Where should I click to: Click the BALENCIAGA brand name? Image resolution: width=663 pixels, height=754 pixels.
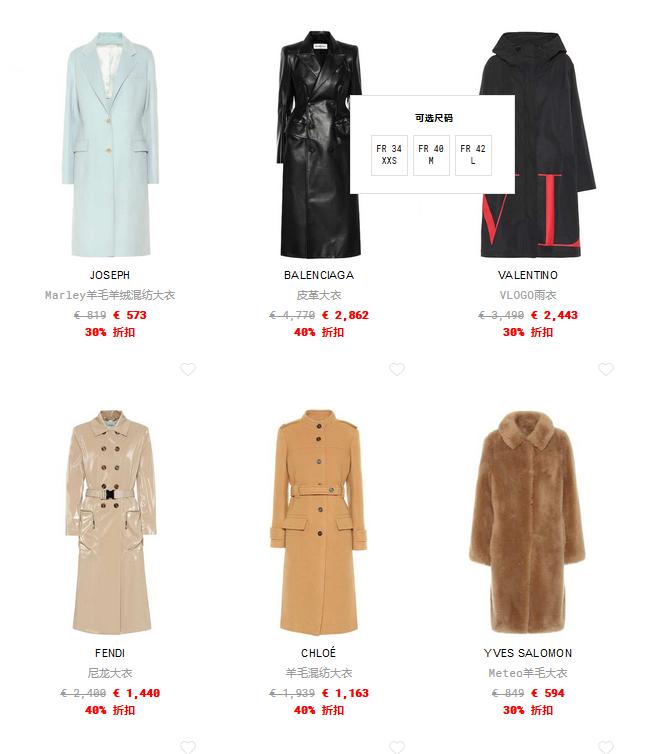click(319, 275)
